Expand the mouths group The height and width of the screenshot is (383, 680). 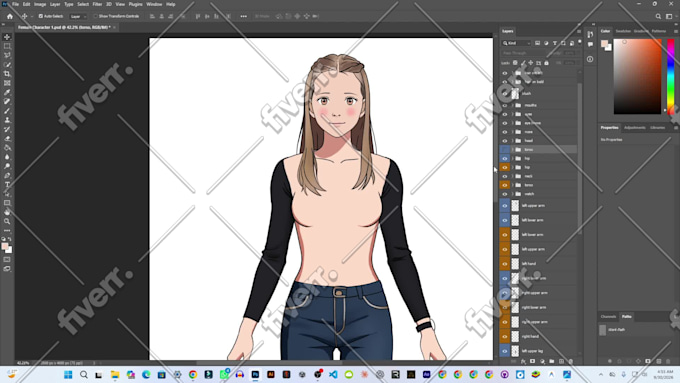coord(513,105)
